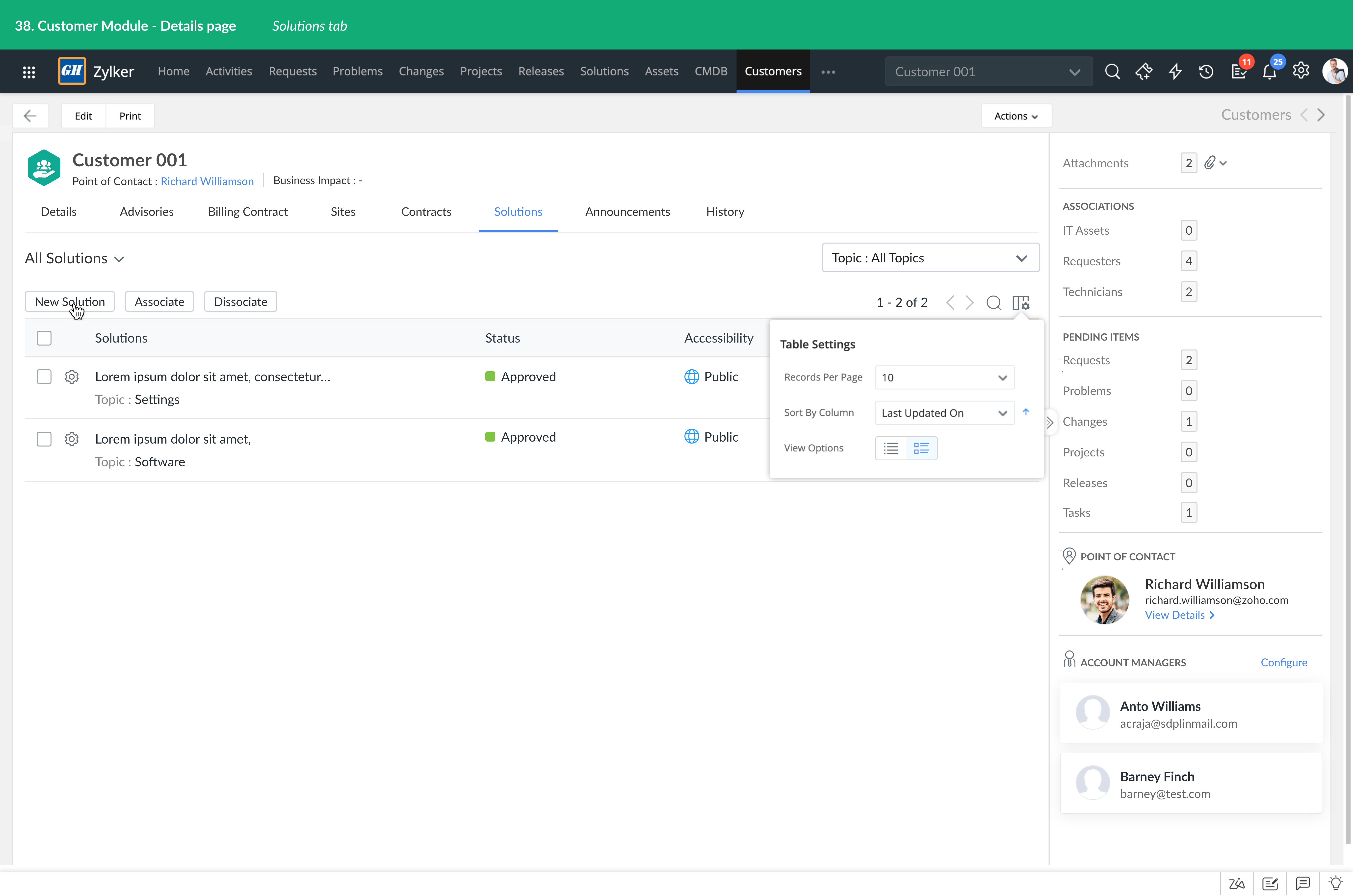Go to Requests module in navbar
This screenshot has height=896, width=1353.
point(293,72)
